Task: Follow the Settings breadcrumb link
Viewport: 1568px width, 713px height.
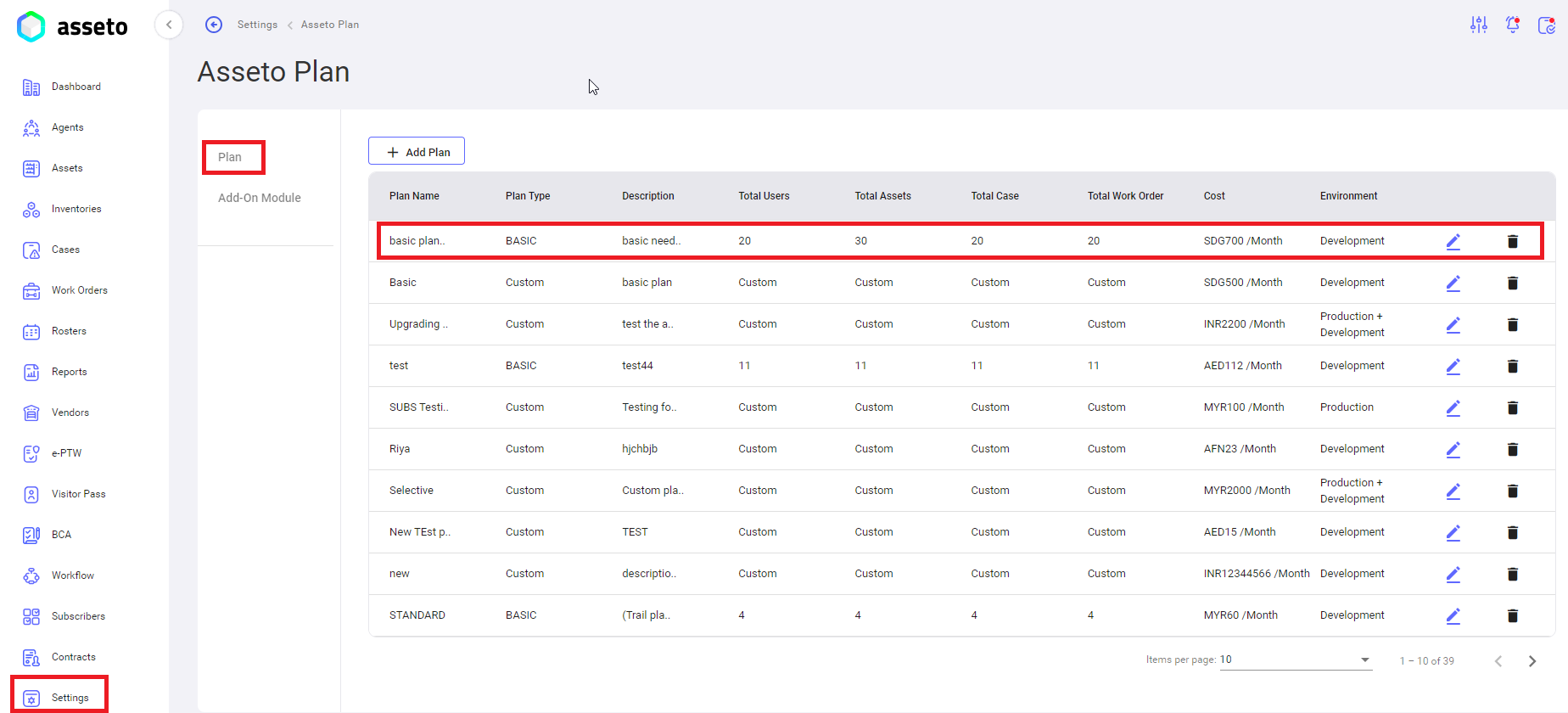Action: [257, 25]
